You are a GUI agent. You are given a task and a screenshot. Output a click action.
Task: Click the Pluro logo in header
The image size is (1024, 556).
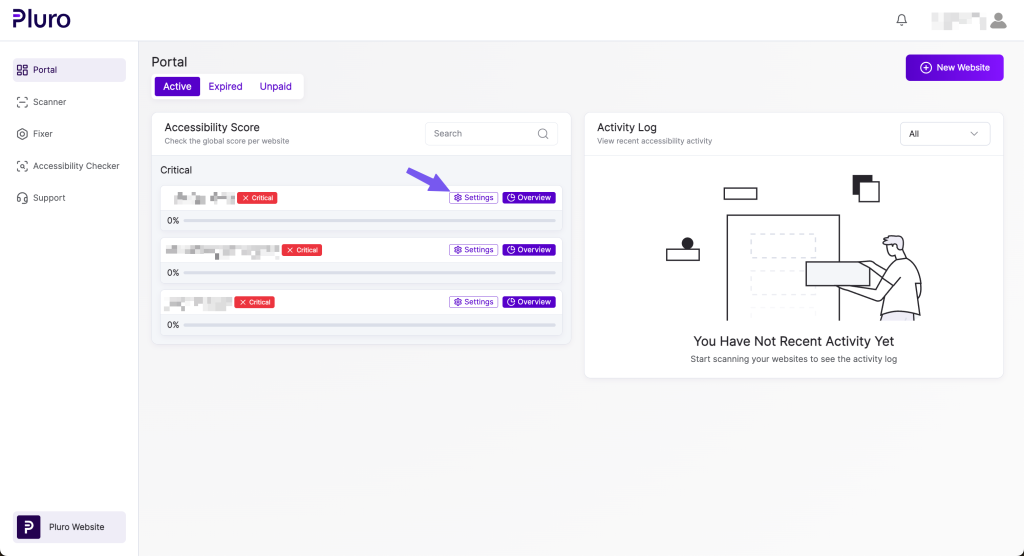[x=41, y=18]
